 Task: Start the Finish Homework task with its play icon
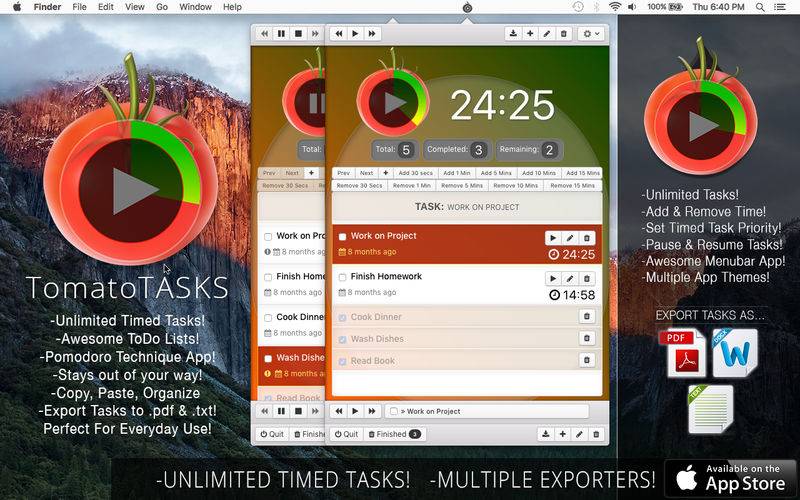[x=553, y=278]
